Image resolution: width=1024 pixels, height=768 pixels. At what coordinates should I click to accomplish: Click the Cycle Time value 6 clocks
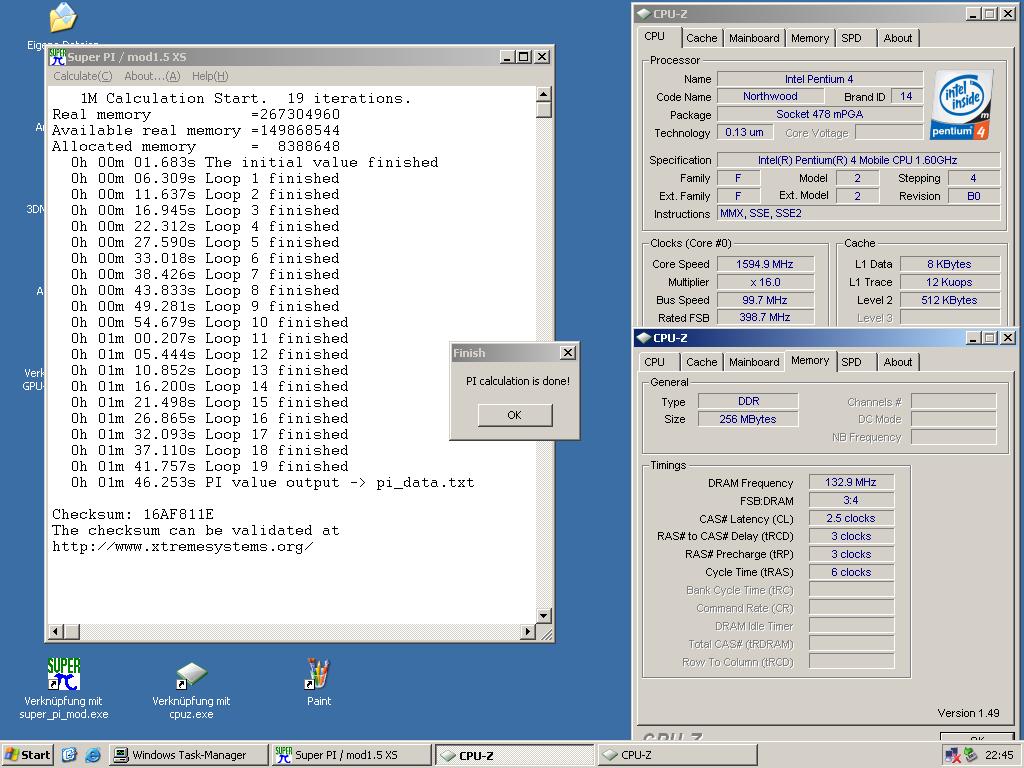[x=851, y=572]
